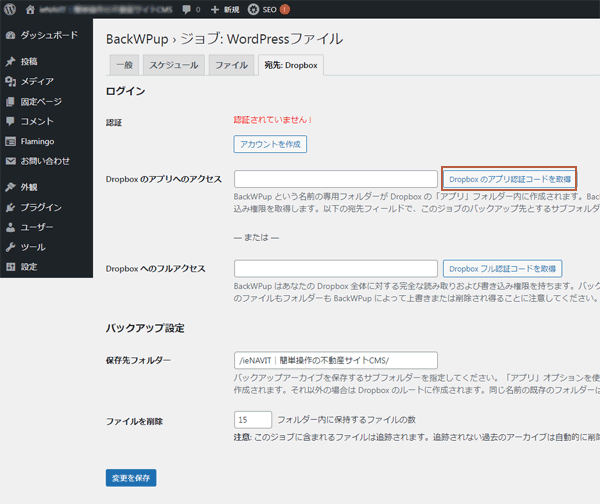Click the — または — separator text
This screenshot has width=600, height=504.
(256, 238)
